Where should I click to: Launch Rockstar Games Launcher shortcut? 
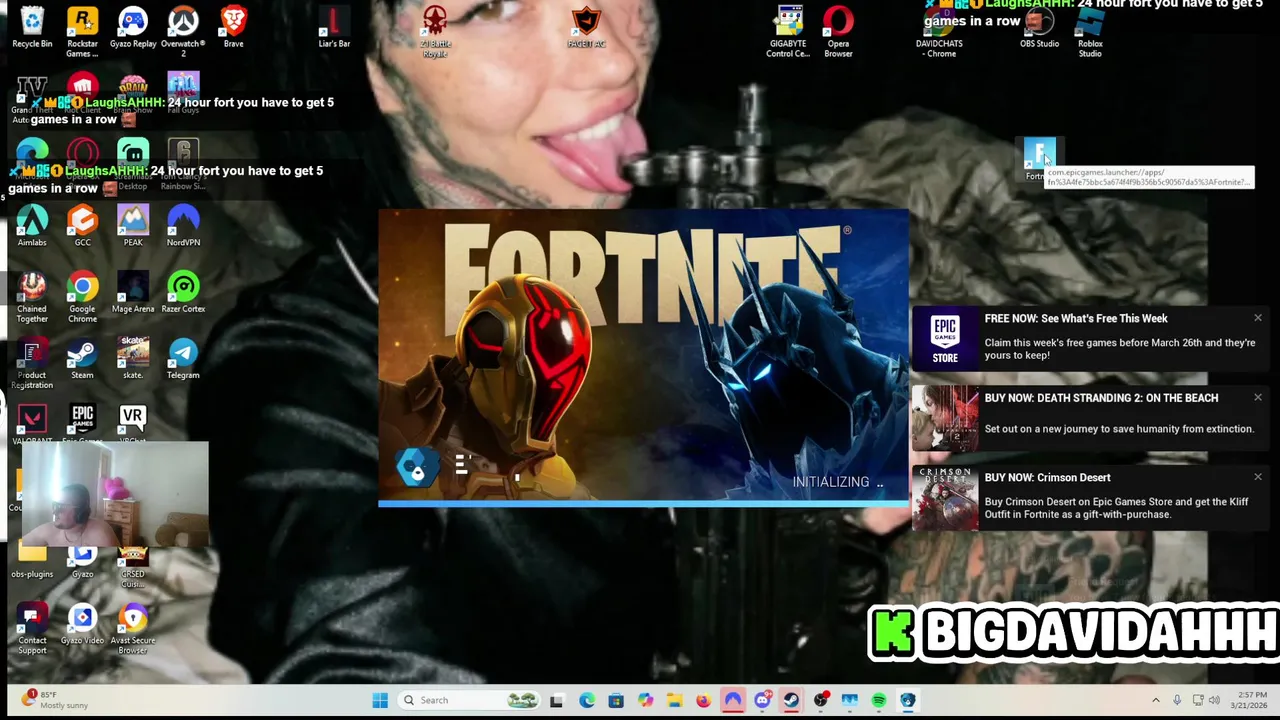[82, 32]
